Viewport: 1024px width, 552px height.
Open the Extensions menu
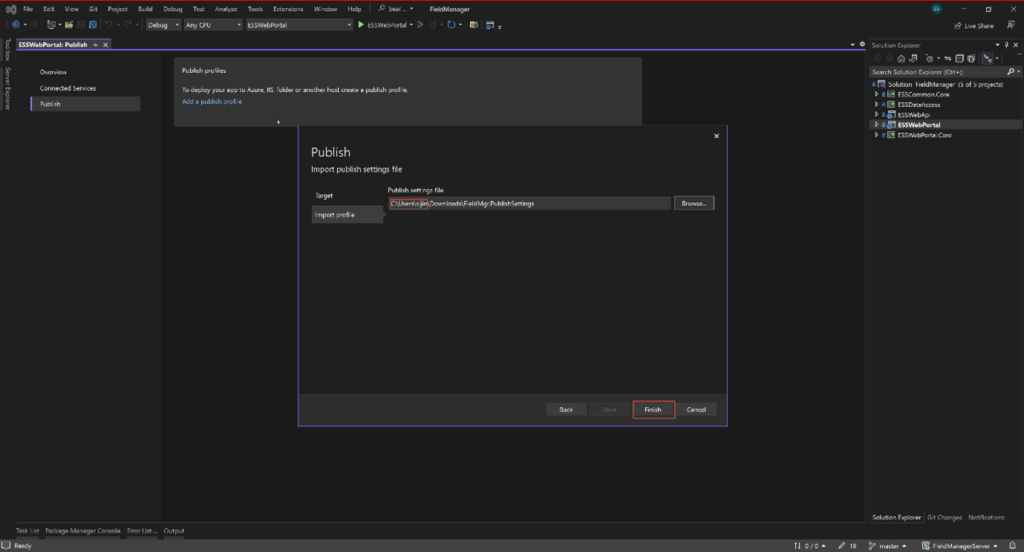(288, 9)
